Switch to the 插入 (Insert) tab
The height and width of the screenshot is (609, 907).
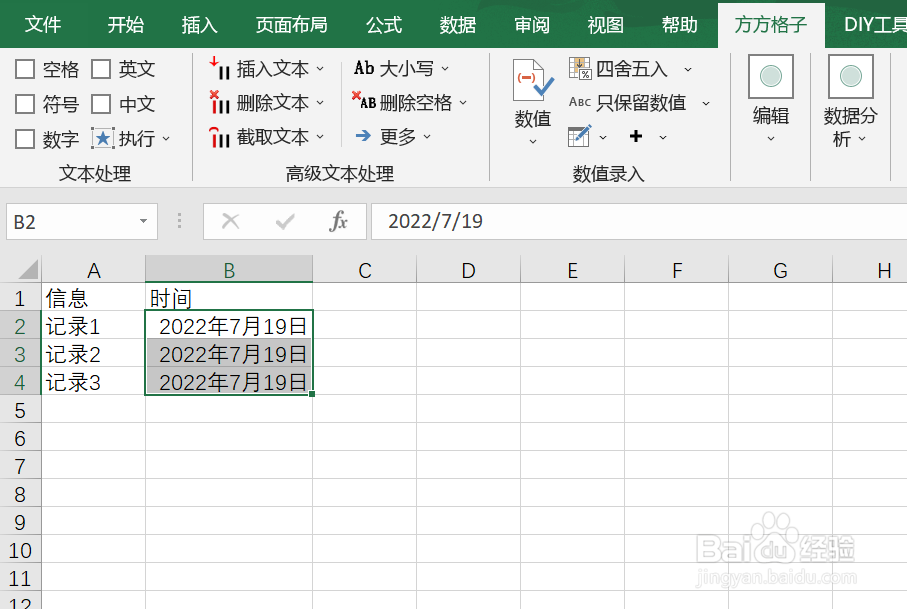(200, 24)
